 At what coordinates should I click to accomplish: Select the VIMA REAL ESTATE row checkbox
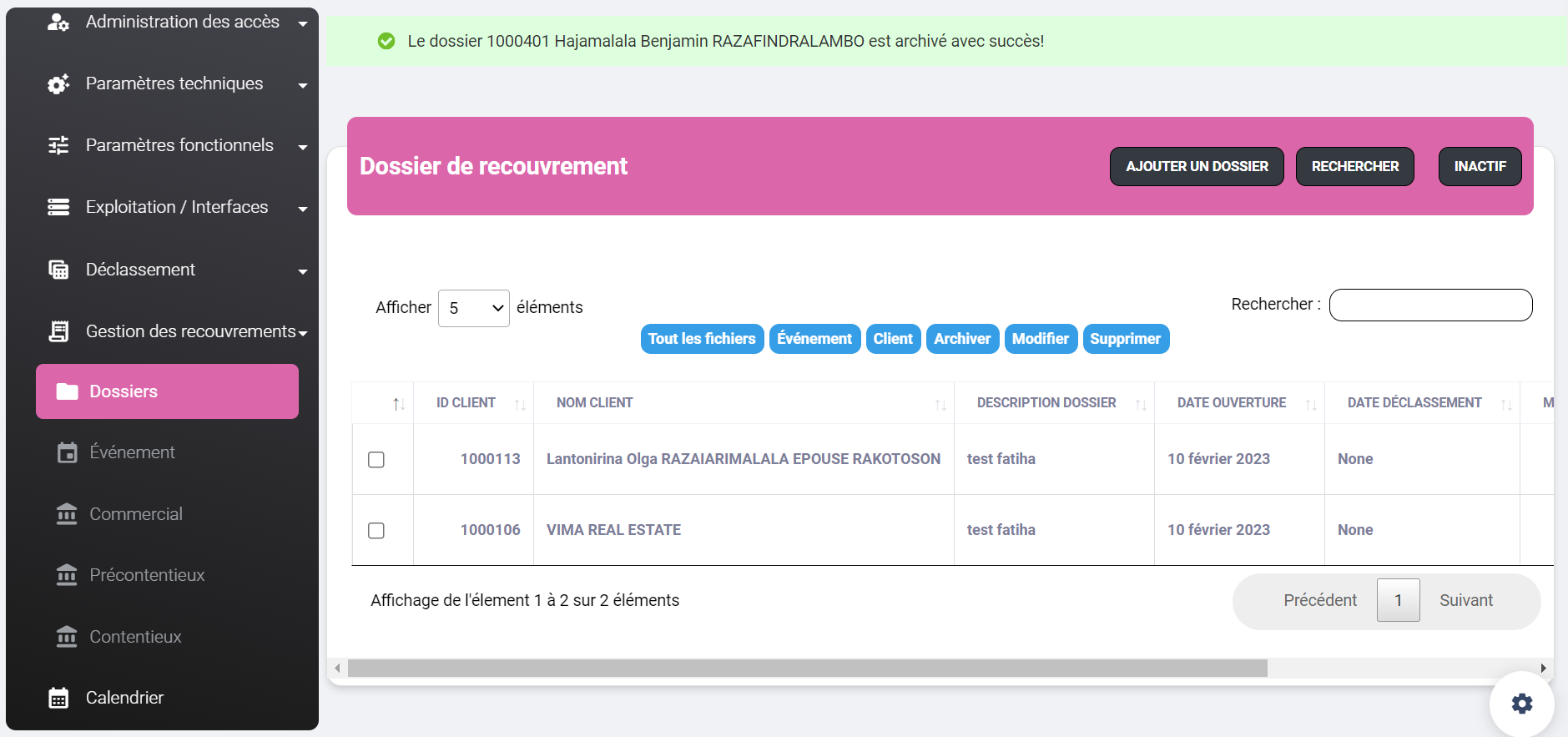click(x=376, y=531)
